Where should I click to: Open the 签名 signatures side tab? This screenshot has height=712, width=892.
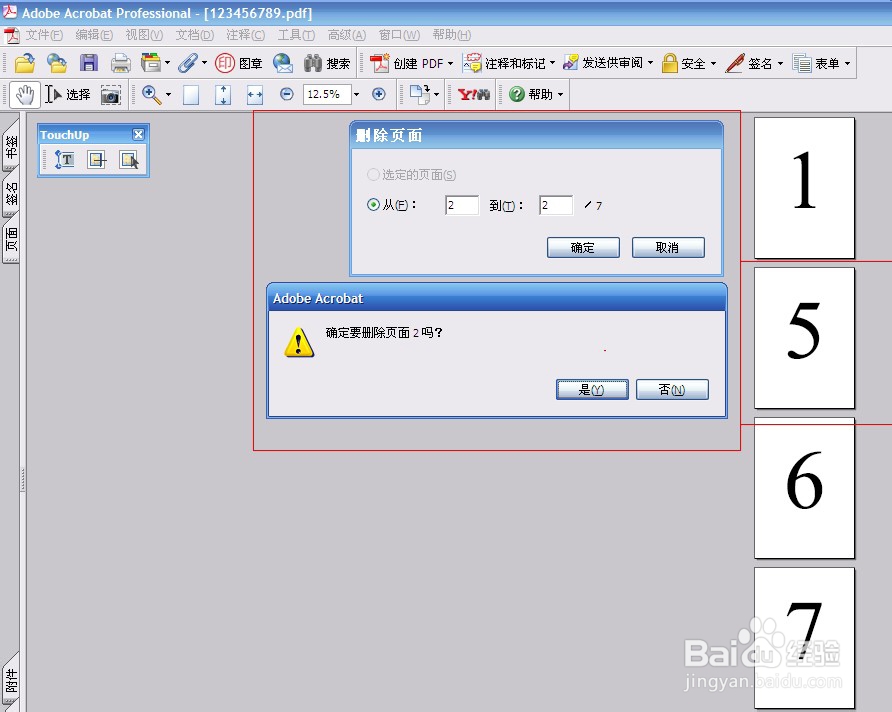coord(11,193)
